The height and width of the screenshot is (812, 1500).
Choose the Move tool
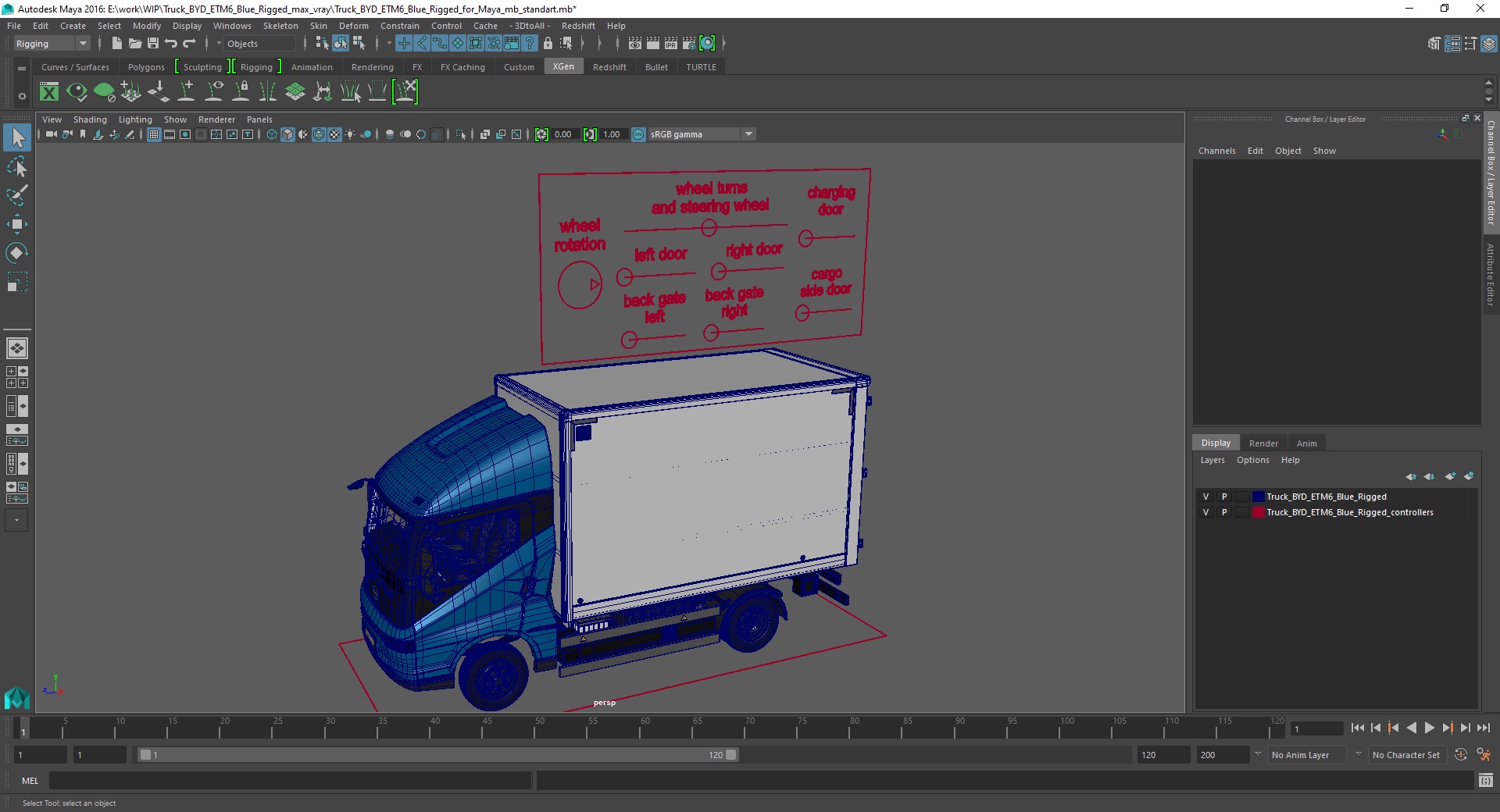coord(17,224)
